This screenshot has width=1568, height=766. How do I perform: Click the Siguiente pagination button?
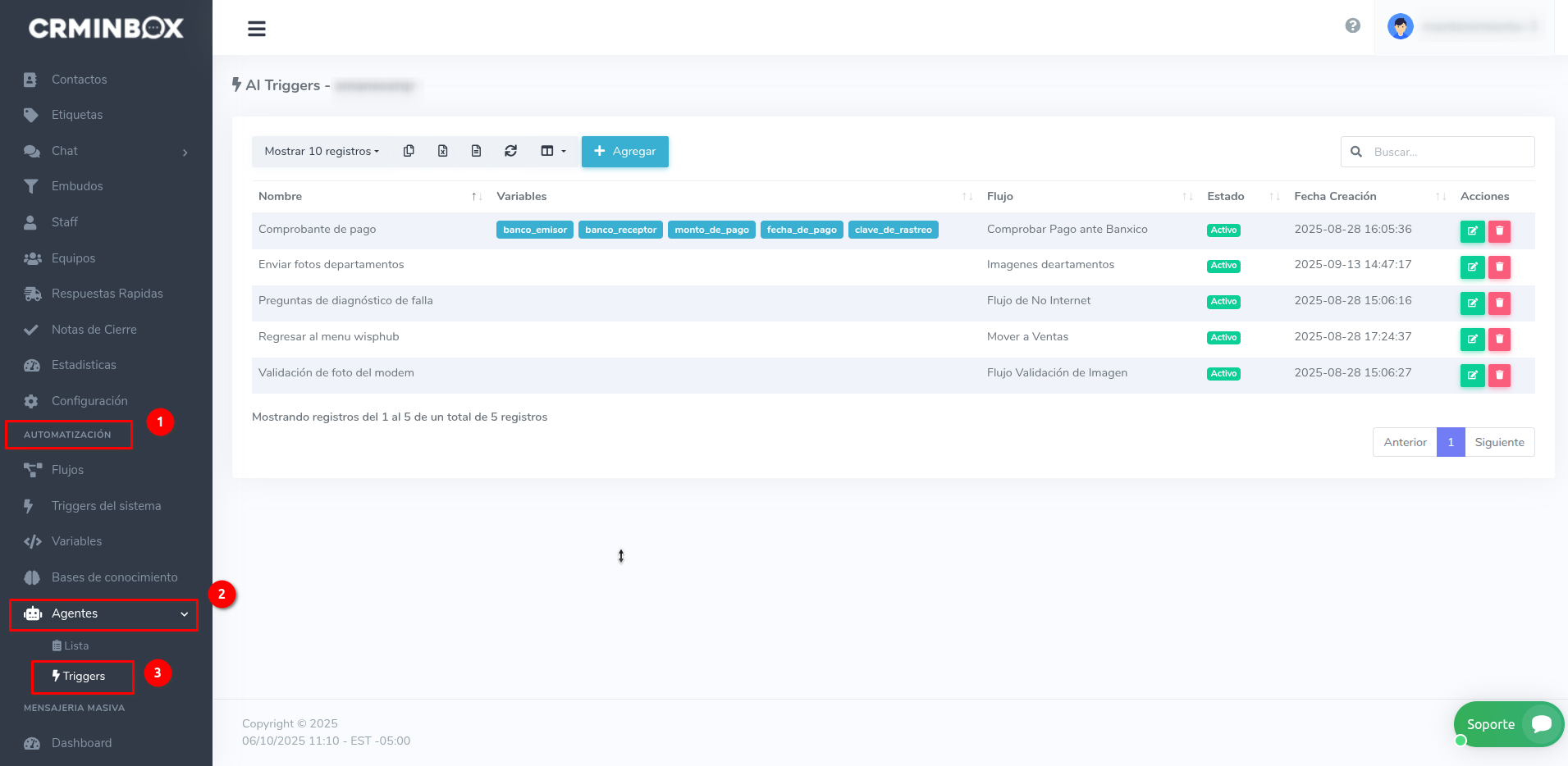[1499, 442]
